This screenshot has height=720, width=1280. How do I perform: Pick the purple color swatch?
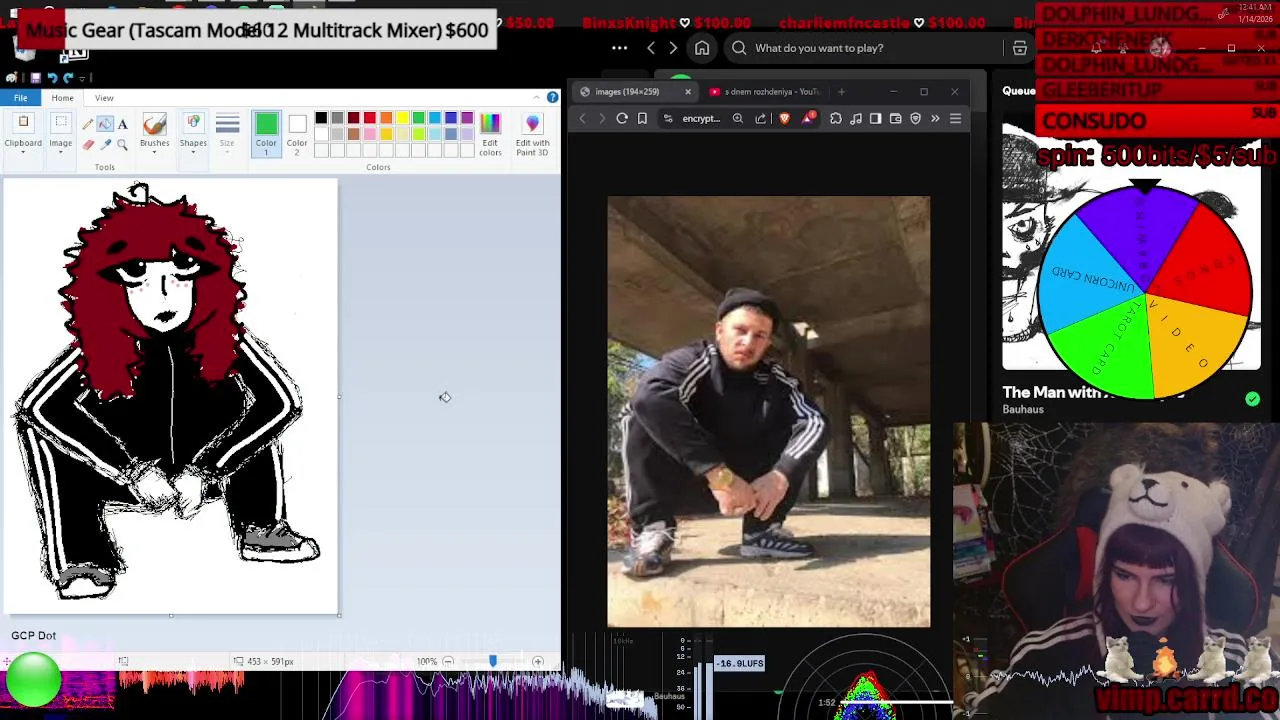point(467,118)
